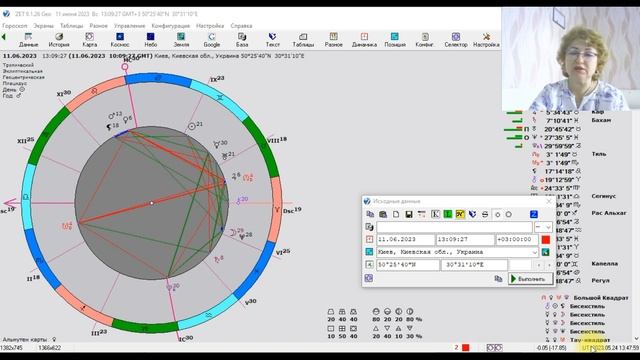Click the MC marker at chart top
Image resolution: width=640 pixels, height=360 pixels.
[x=125, y=67]
